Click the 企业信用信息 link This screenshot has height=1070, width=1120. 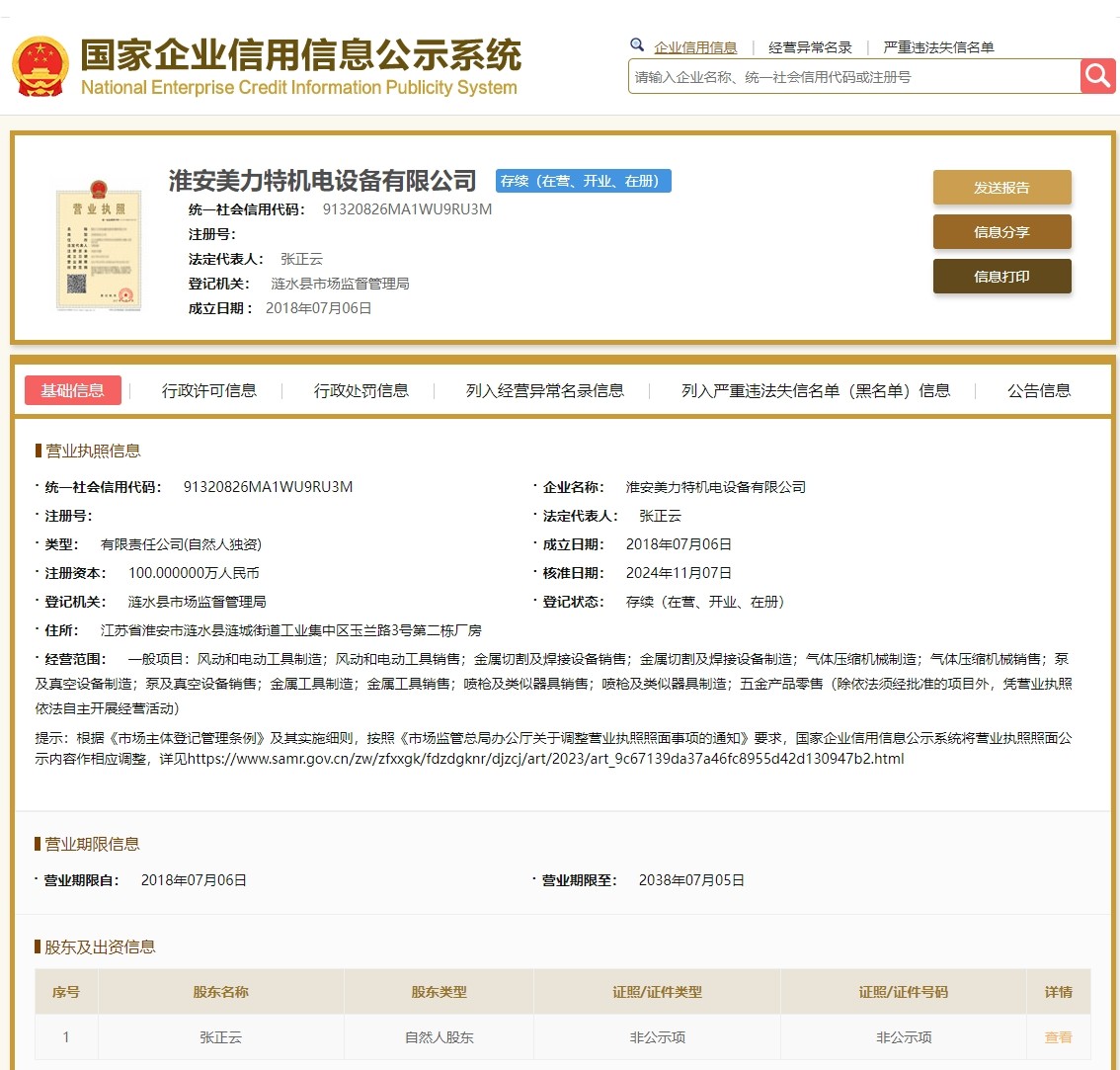(x=697, y=45)
